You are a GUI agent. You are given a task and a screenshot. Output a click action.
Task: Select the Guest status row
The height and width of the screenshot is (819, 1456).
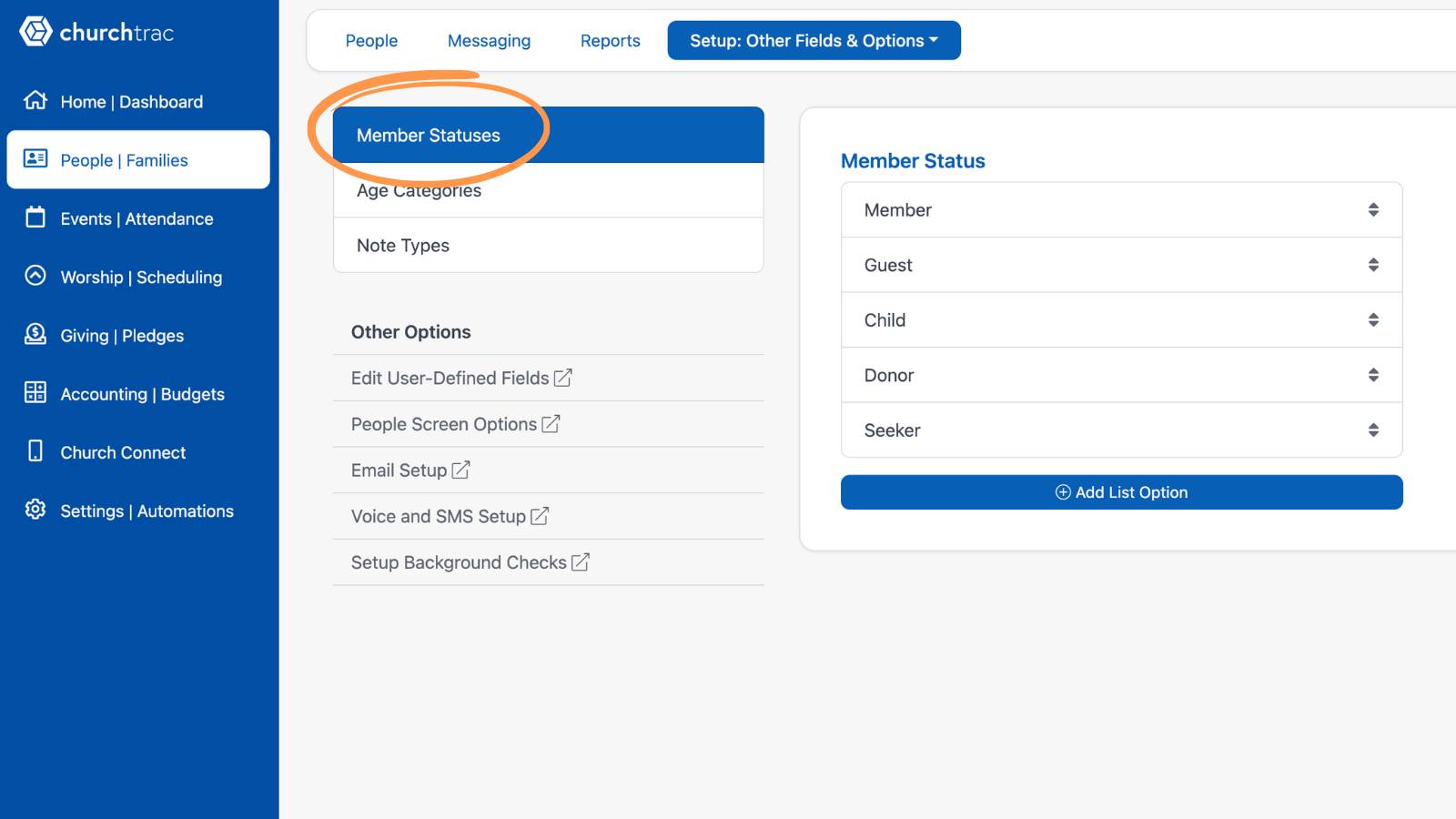pyautogui.click(x=1121, y=265)
